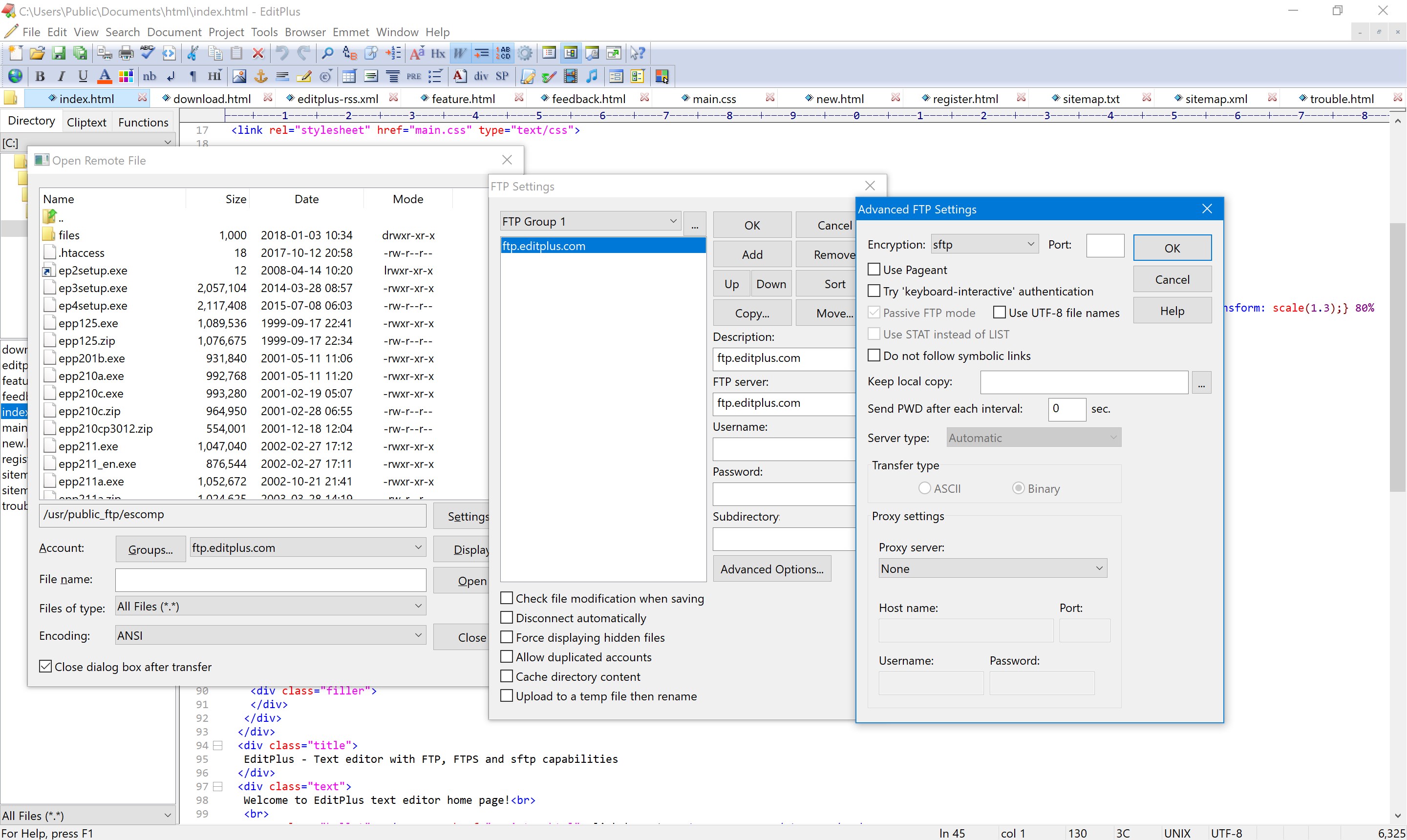The image size is (1407, 840).
Task: Click the Insert Image toolbar icon
Action: pyautogui.click(x=239, y=76)
